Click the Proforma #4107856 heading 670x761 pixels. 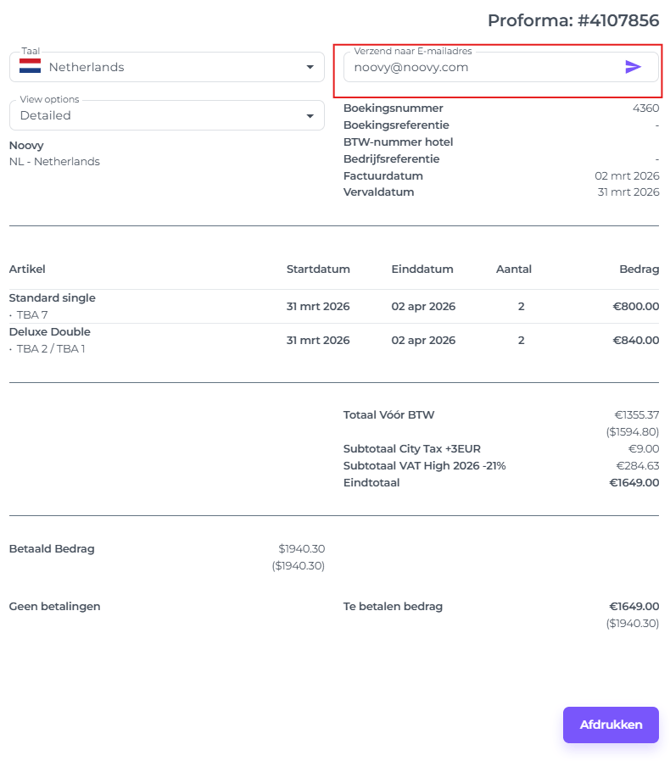pos(573,20)
